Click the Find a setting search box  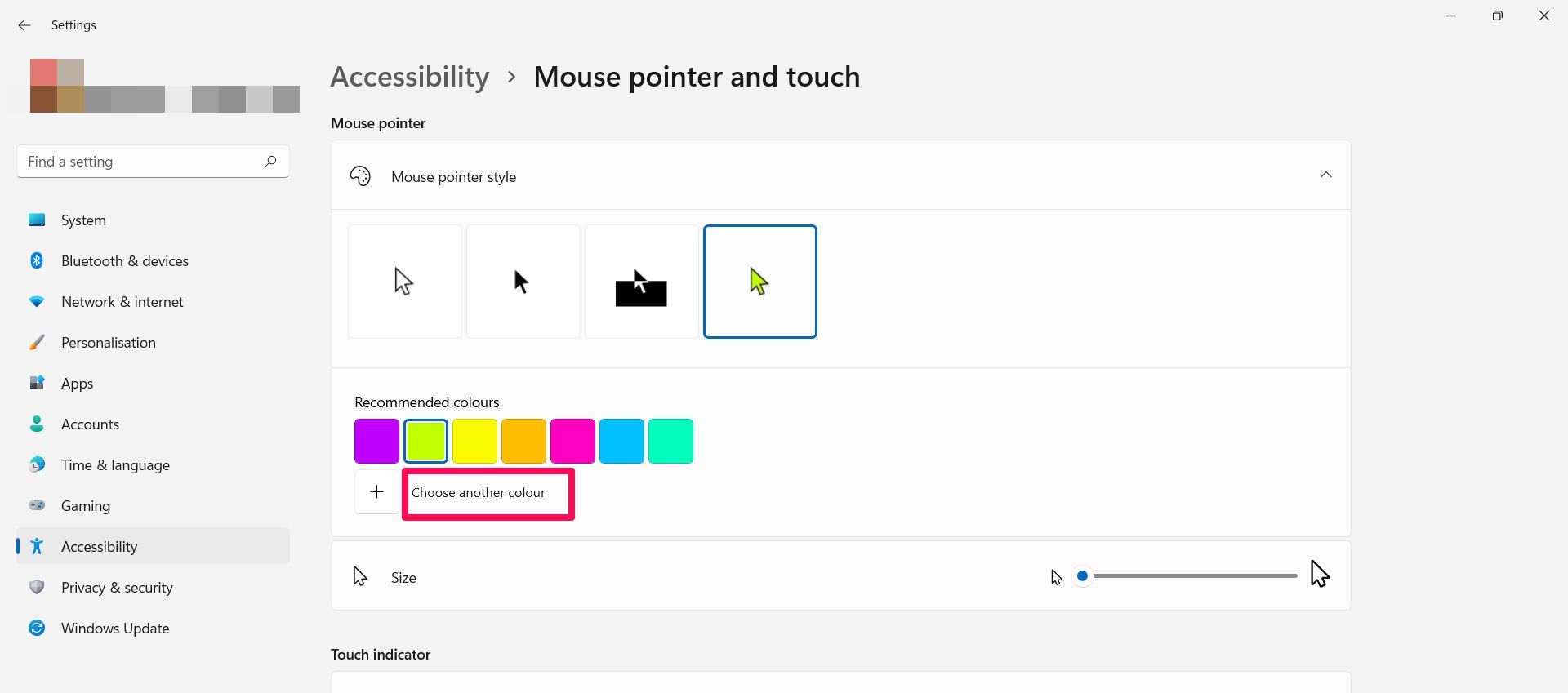point(143,162)
